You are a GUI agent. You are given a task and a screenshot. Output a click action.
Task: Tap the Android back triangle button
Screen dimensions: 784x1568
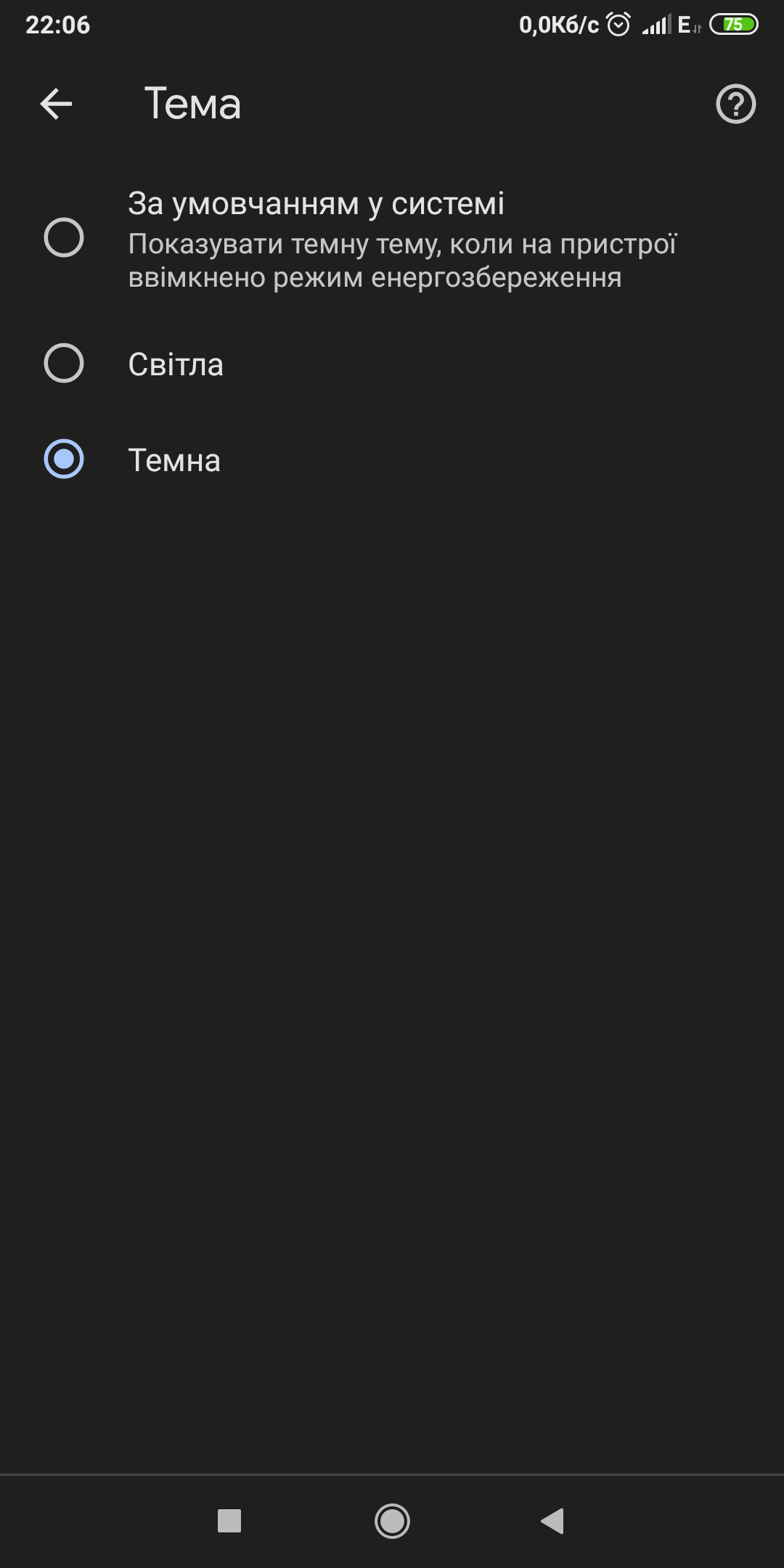(x=553, y=1521)
